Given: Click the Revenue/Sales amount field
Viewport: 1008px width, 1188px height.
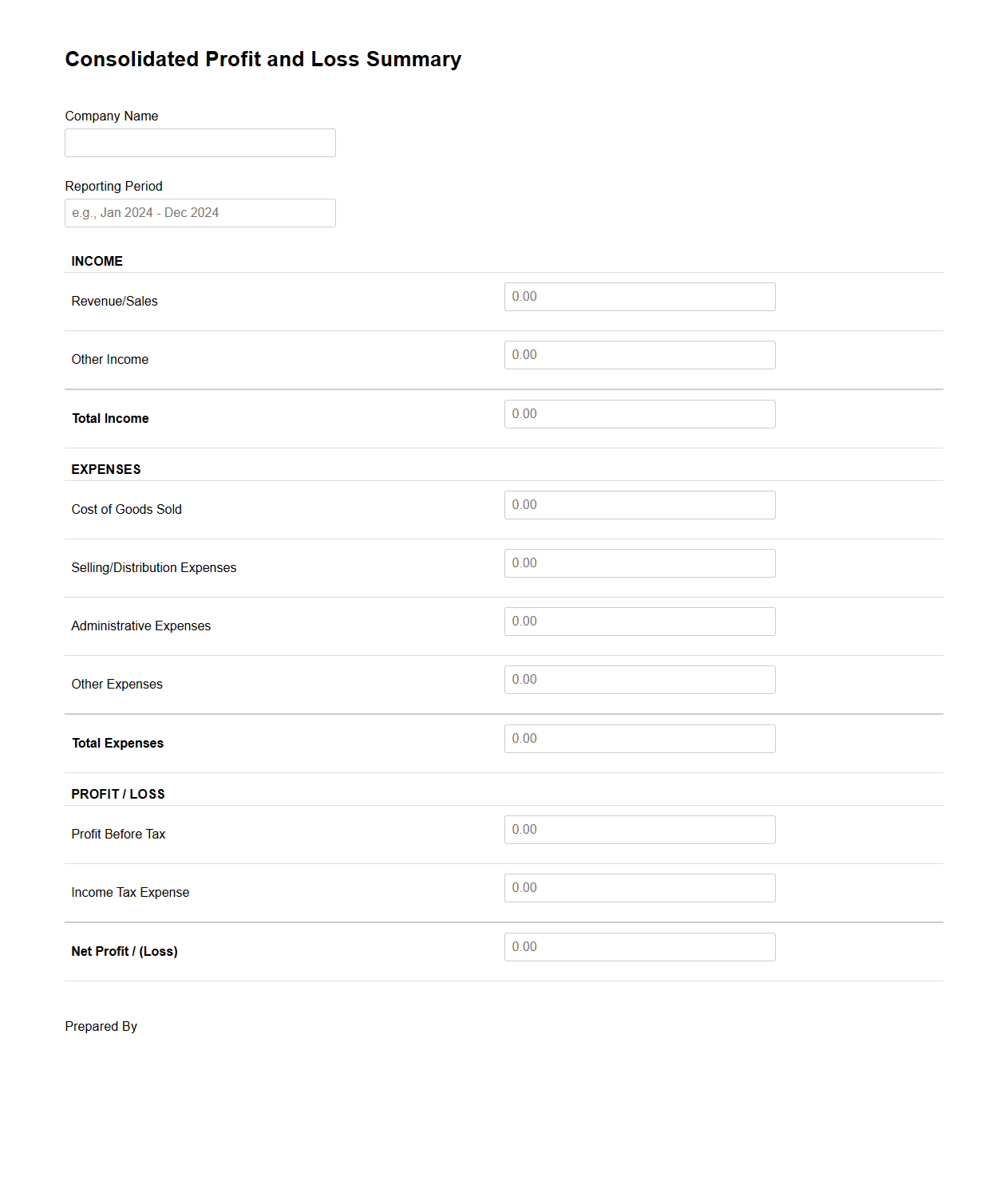Looking at the screenshot, I should click(x=638, y=296).
